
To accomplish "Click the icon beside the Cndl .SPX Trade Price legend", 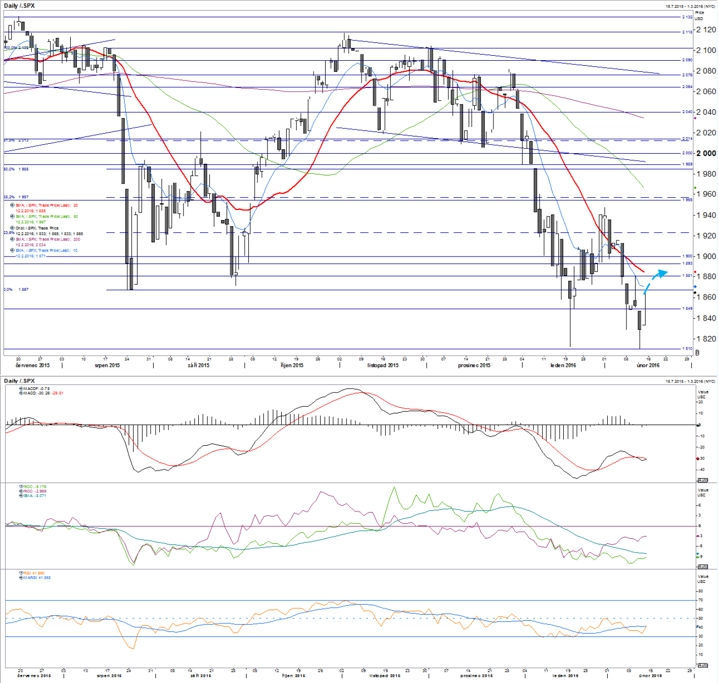I will point(12,228).
